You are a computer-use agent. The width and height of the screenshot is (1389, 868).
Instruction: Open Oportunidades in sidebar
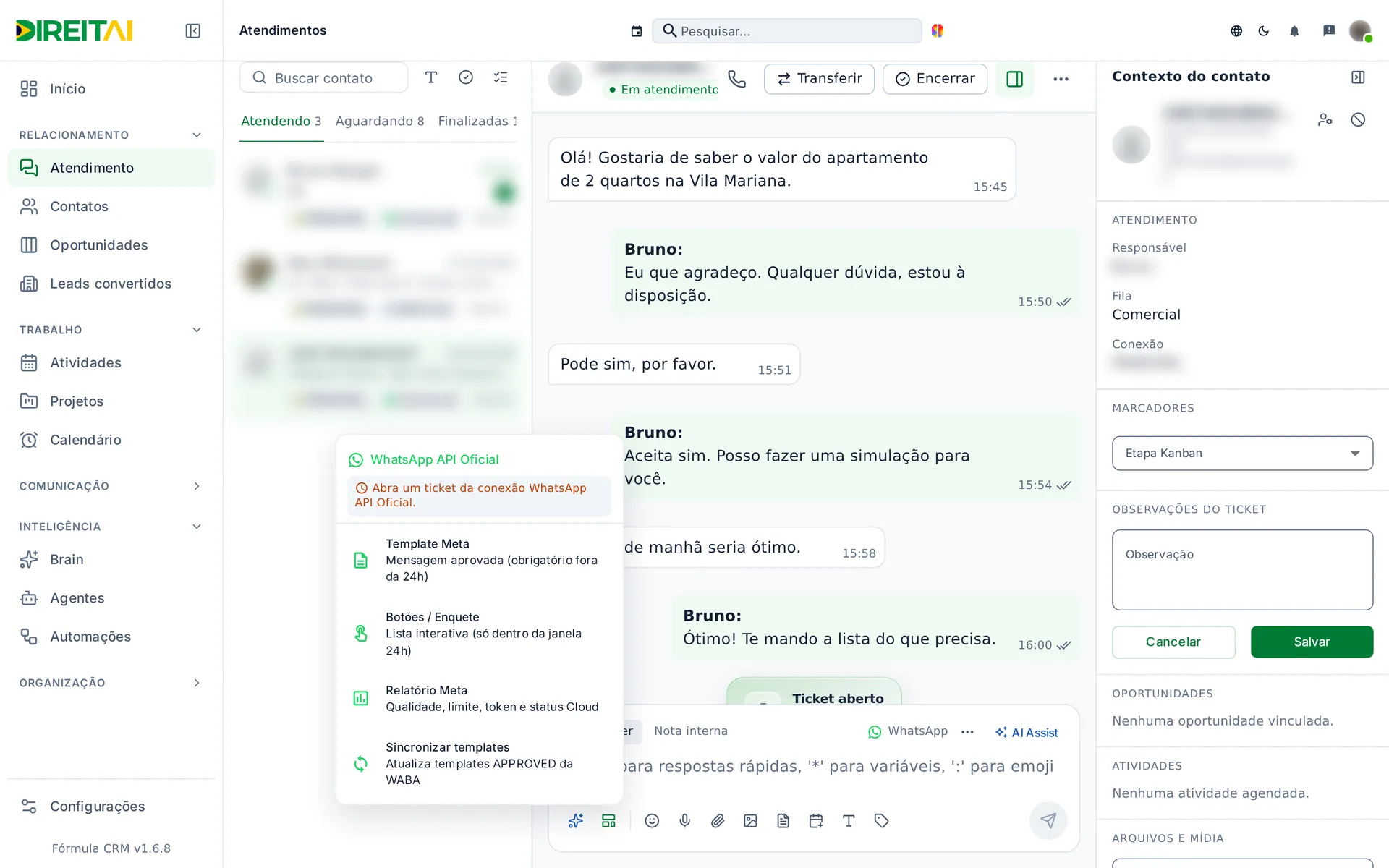click(x=111, y=245)
